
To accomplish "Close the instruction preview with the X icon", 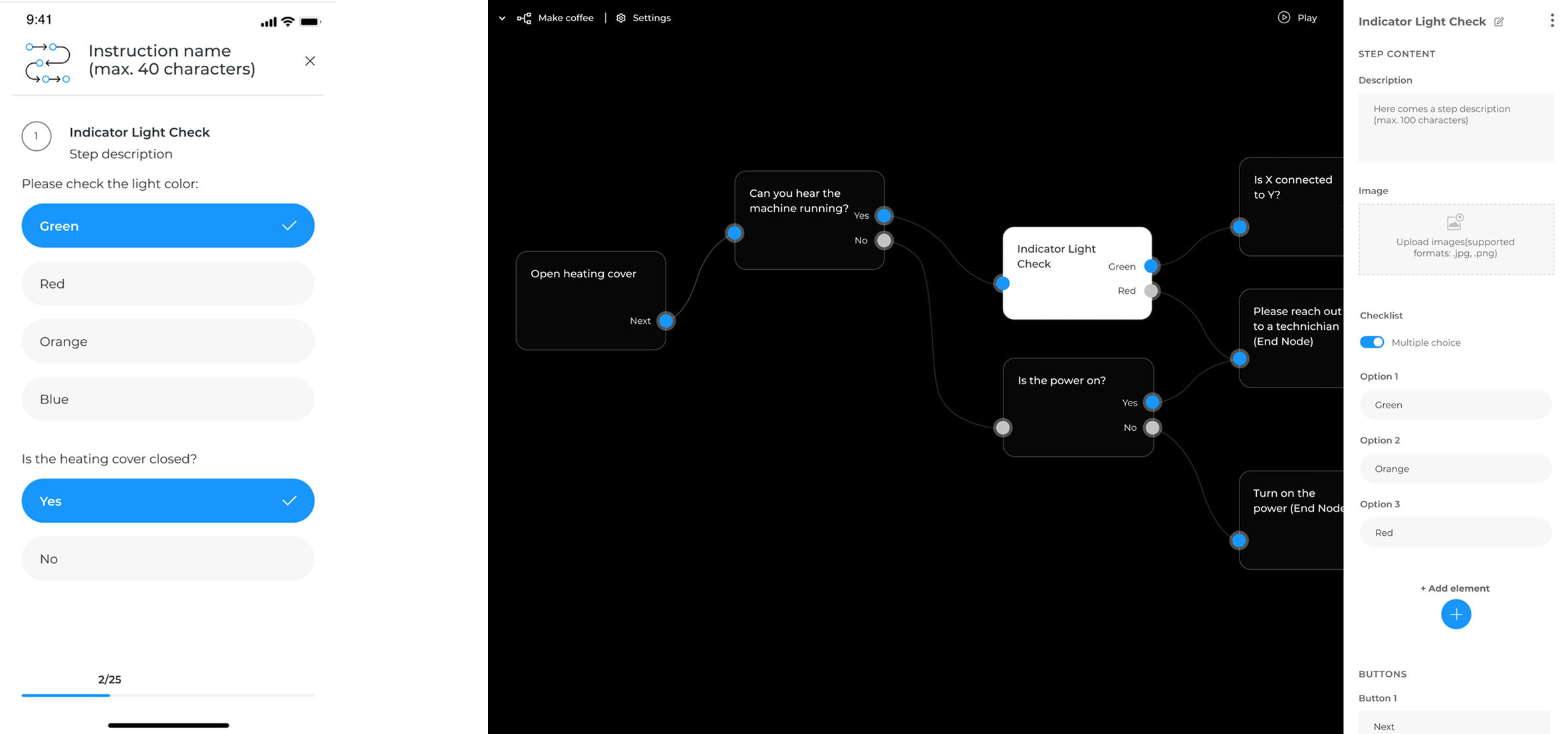I will 310,61.
